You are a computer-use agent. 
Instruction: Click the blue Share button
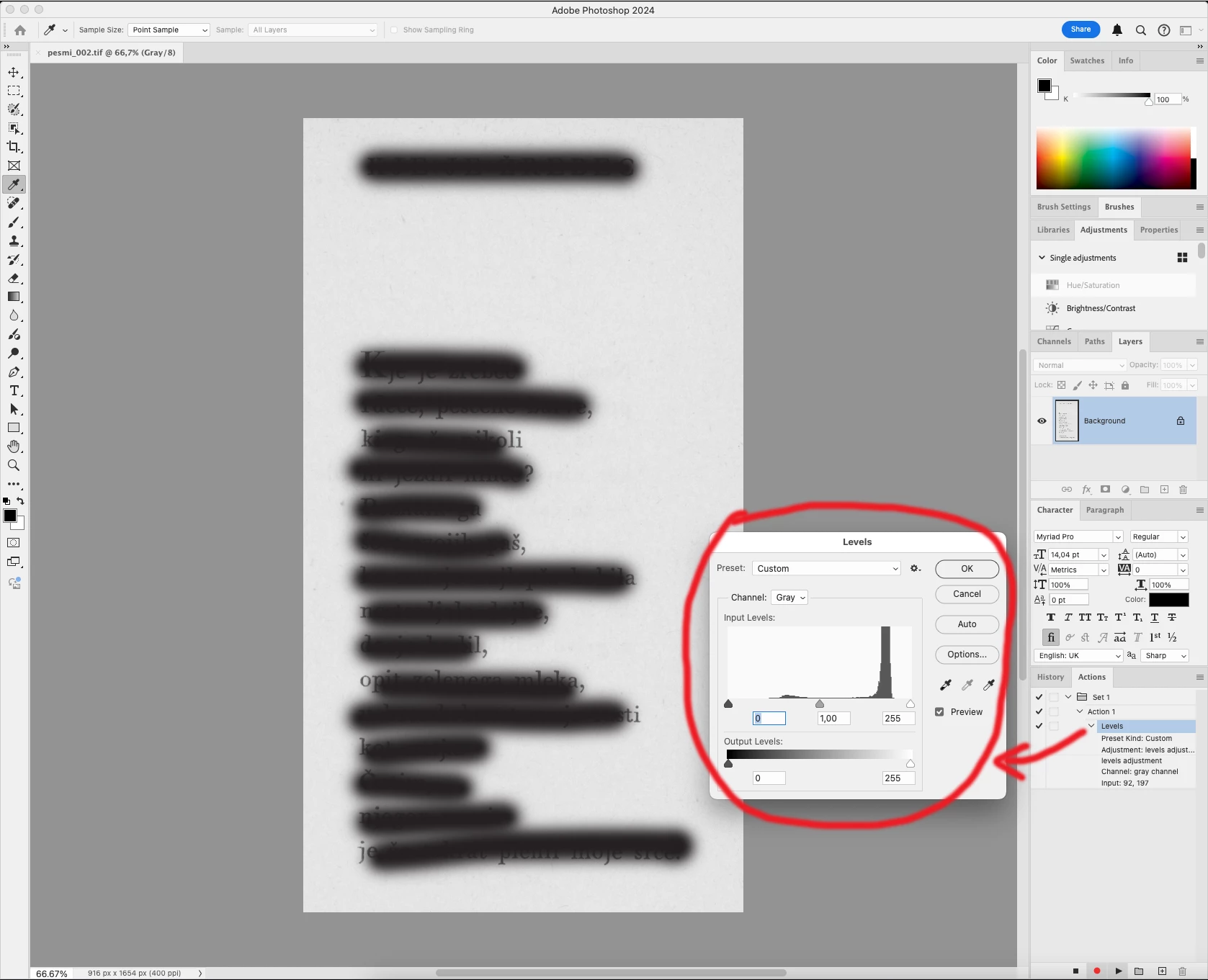tap(1081, 30)
